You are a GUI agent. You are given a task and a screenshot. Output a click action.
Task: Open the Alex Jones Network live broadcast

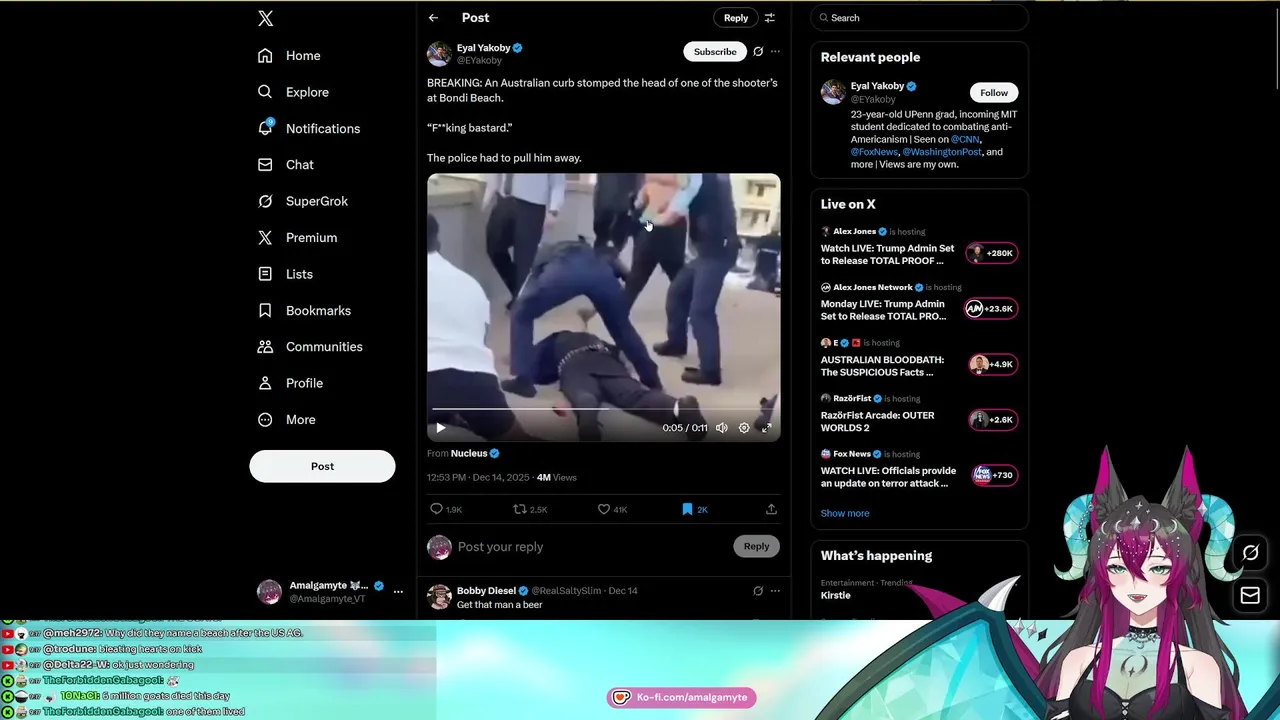click(919, 303)
